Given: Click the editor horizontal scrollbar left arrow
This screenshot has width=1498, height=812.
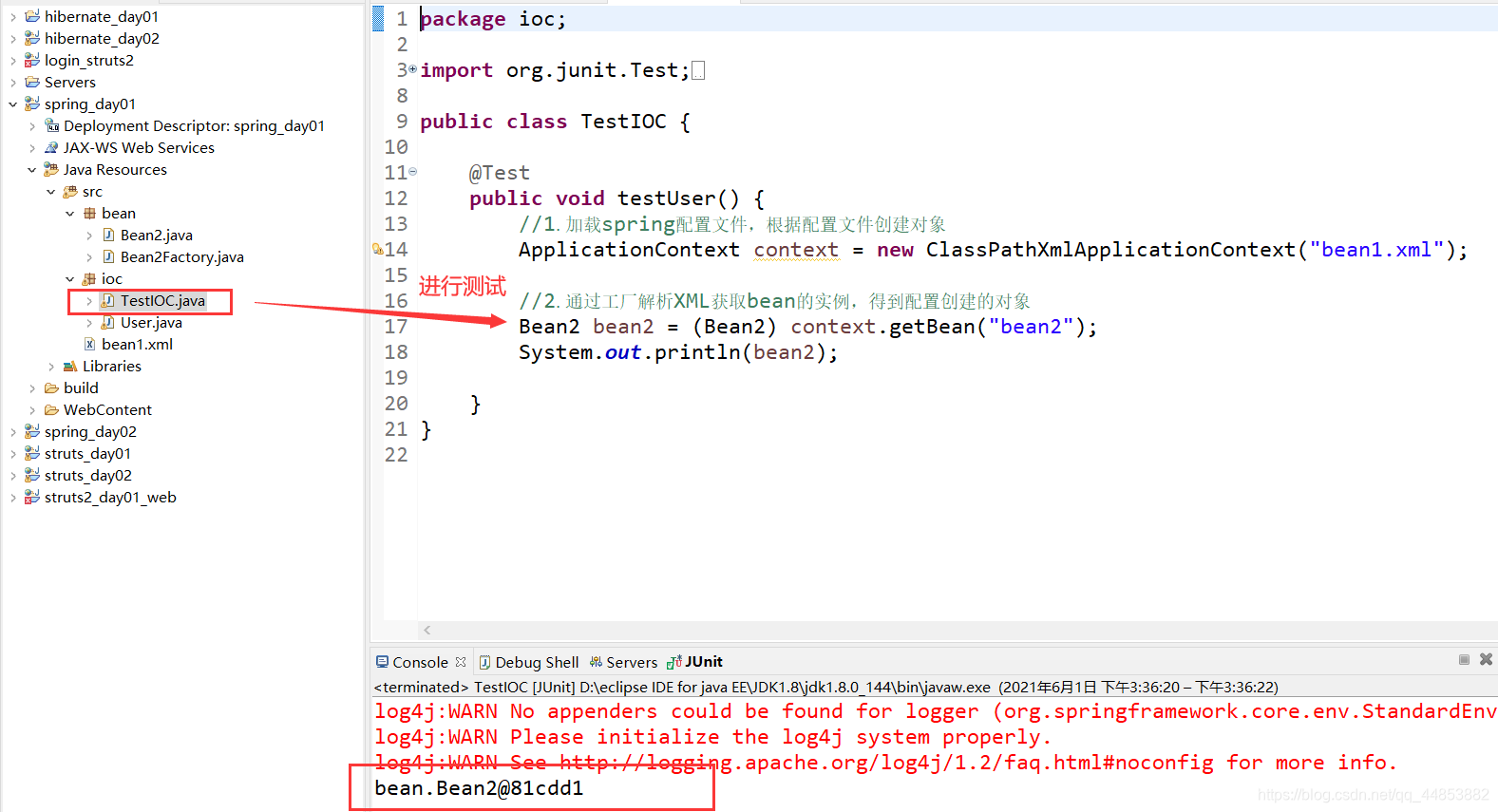Looking at the screenshot, I should click(x=427, y=630).
